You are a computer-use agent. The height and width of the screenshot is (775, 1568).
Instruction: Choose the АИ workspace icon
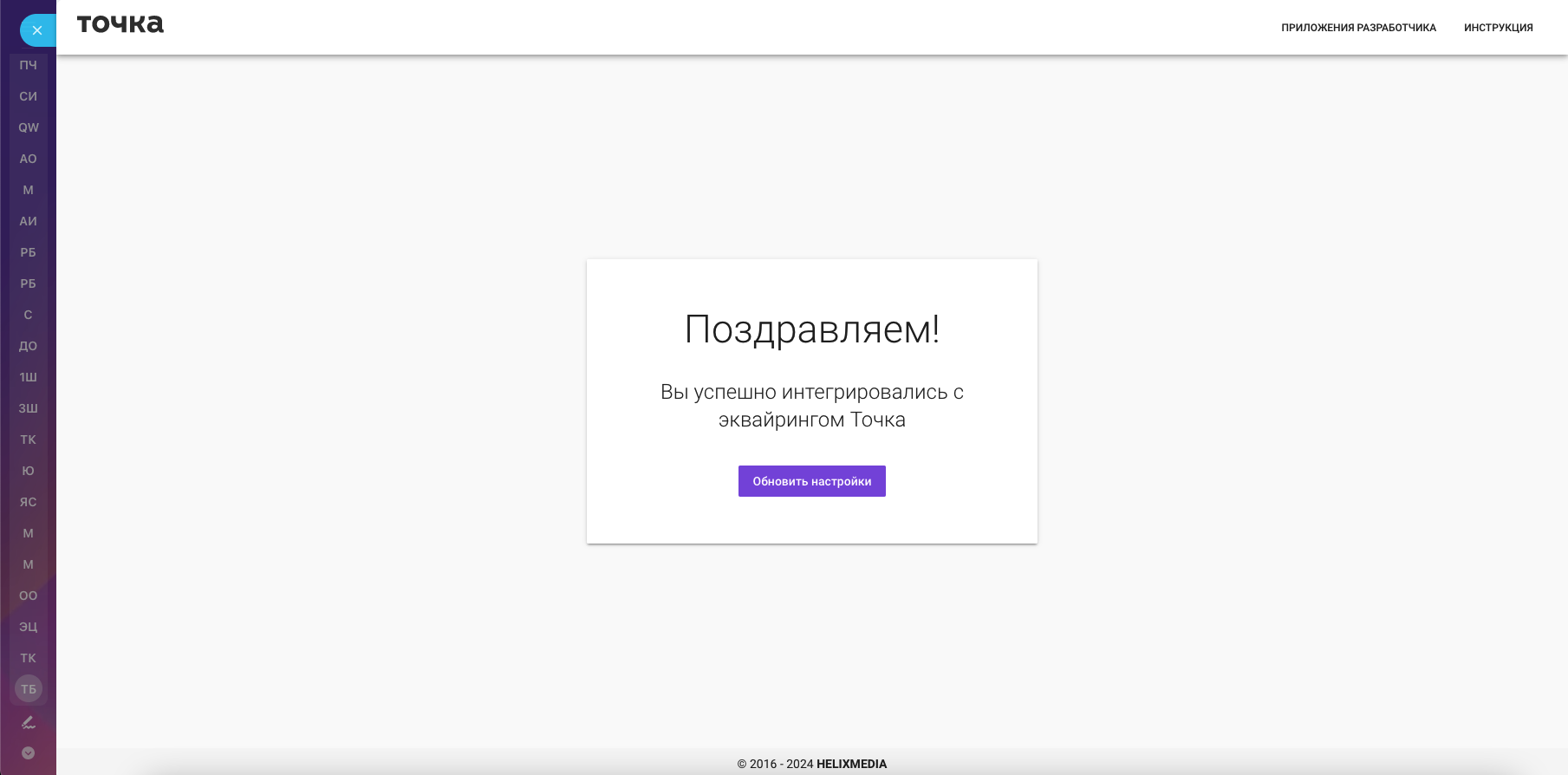29,221
